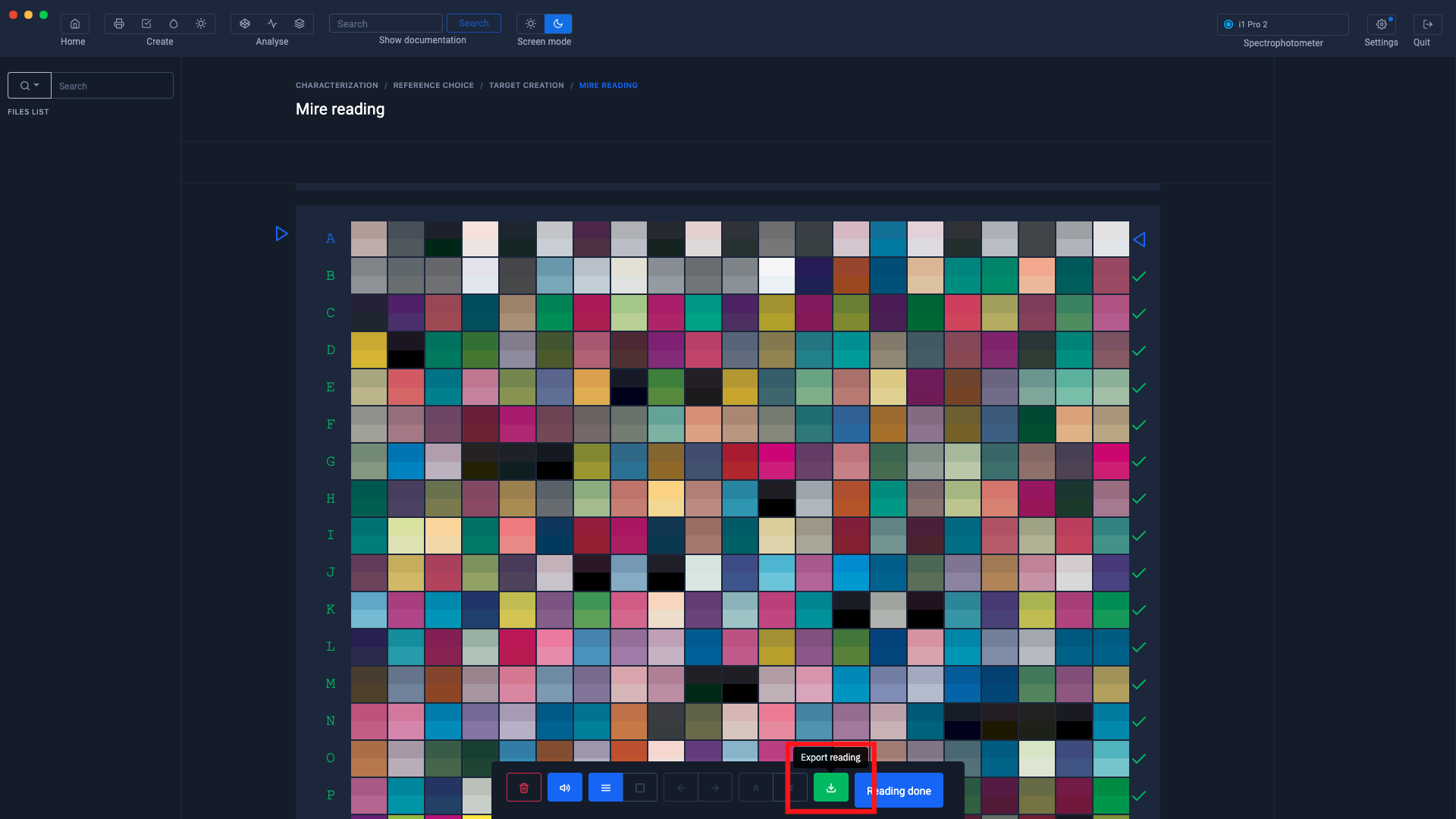Click the Mire reading page title
Viewport: 1456px width, 819px height.
340,109
